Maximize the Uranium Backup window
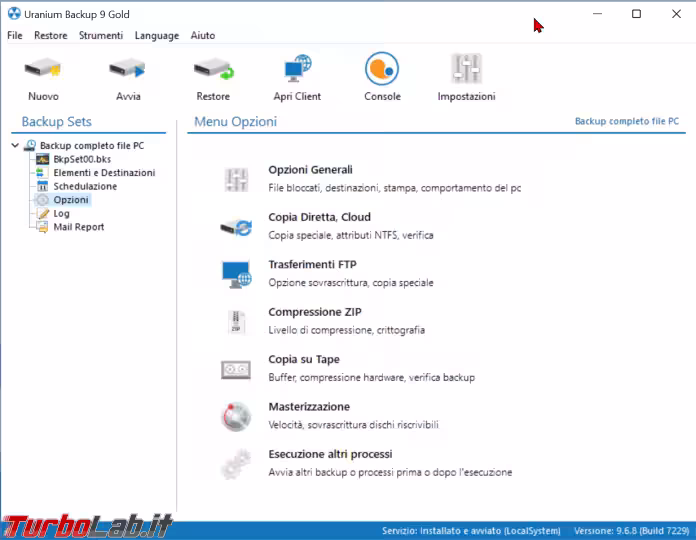The image size is (696, 540). click(x=636, y=14)
